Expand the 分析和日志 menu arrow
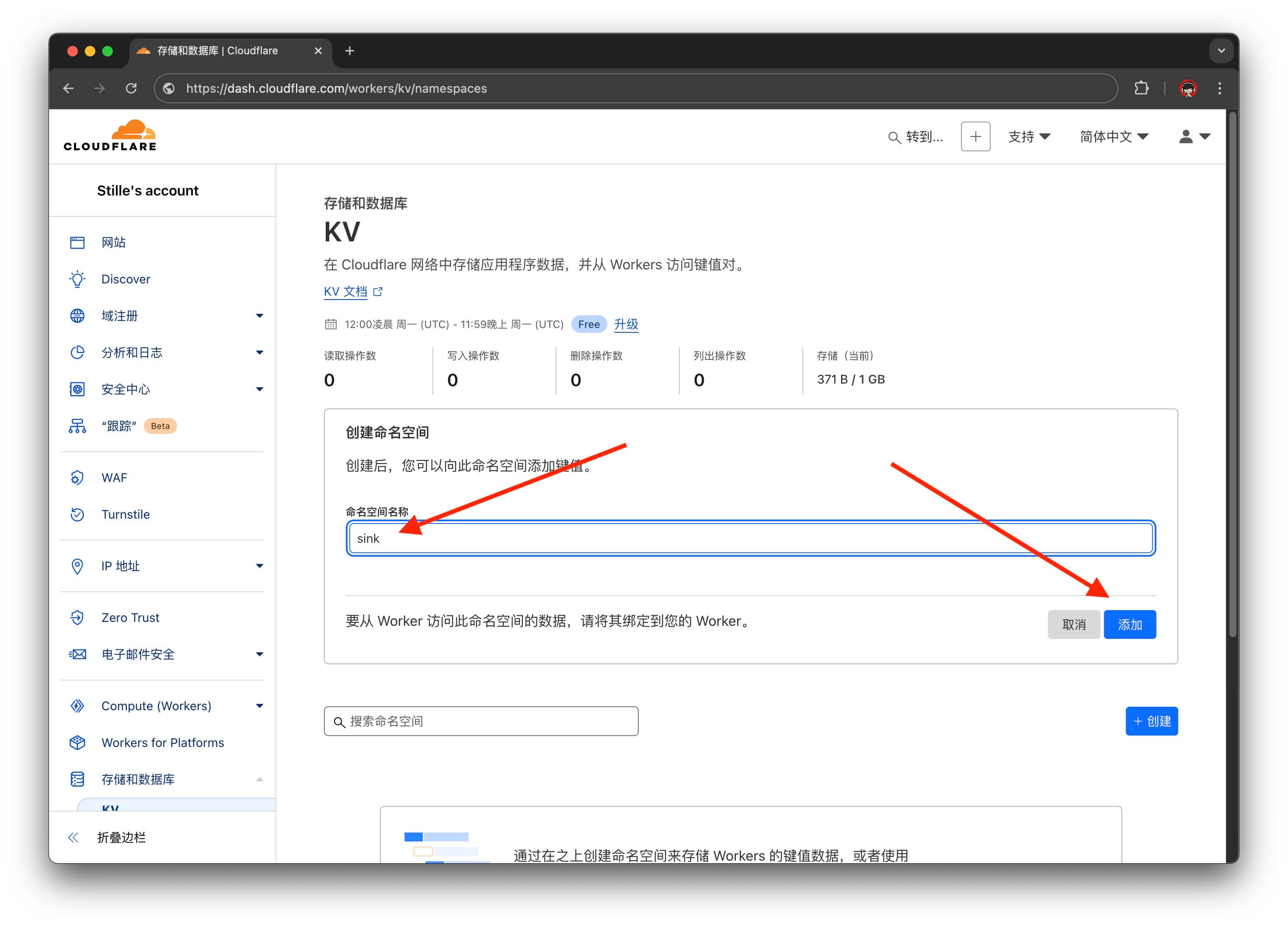 click(260, 352)
